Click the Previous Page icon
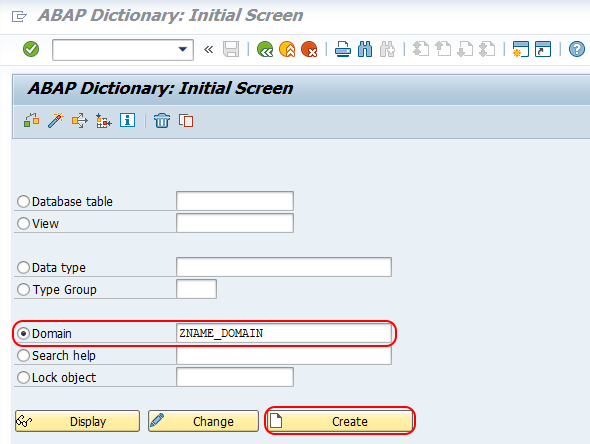Image resolution: width=590 pixels, height=444 pixels. pyautogui.click(x=443, y=49)
